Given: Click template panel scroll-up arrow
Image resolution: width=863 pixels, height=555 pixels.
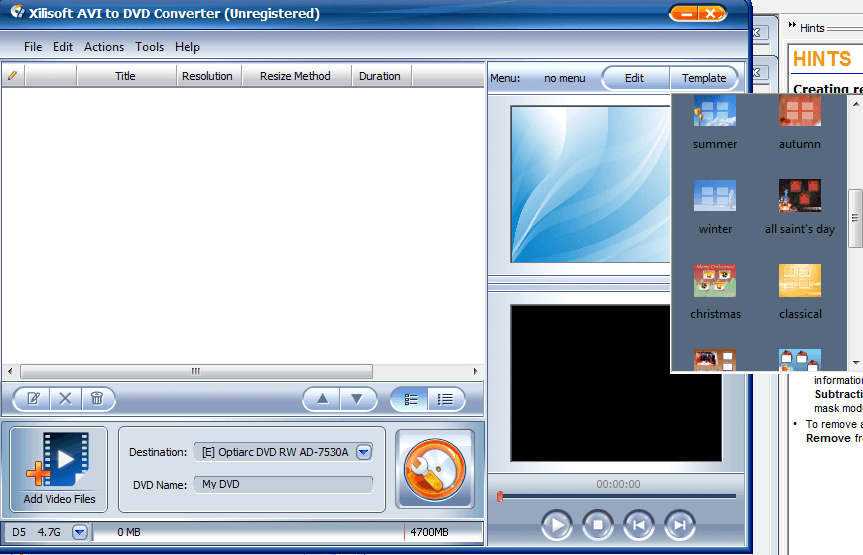Looking at the screenshot, I should tap(856, 103).
